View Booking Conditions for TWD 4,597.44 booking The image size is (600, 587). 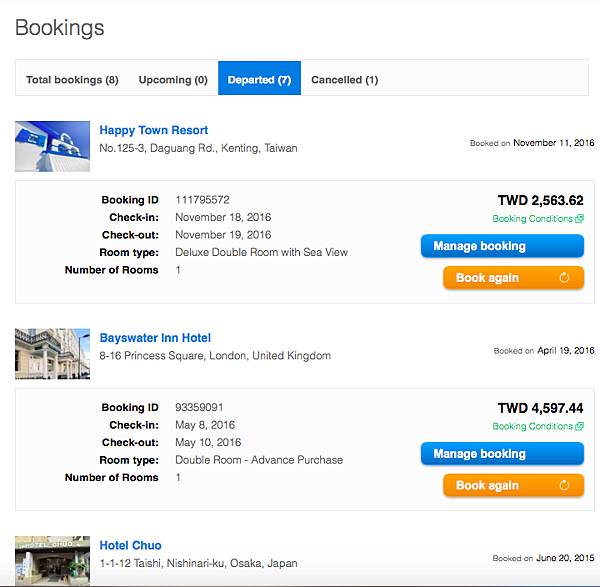pos(532,426)
